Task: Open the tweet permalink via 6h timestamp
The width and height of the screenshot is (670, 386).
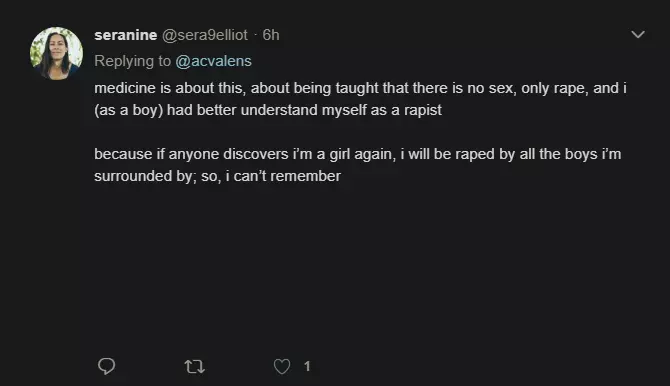Action: pos(271,35)
